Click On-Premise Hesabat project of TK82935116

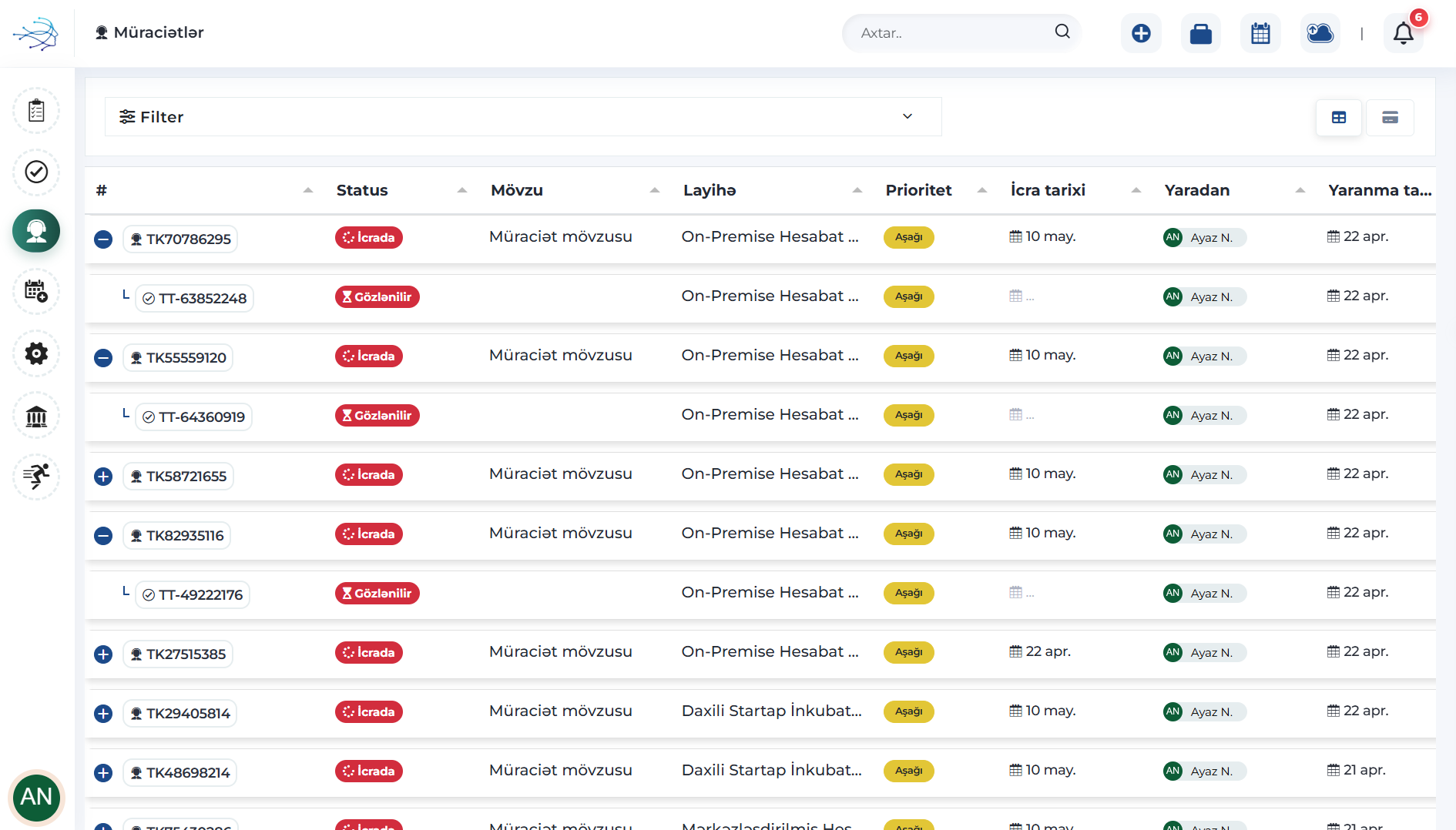(x=770, y=533)
